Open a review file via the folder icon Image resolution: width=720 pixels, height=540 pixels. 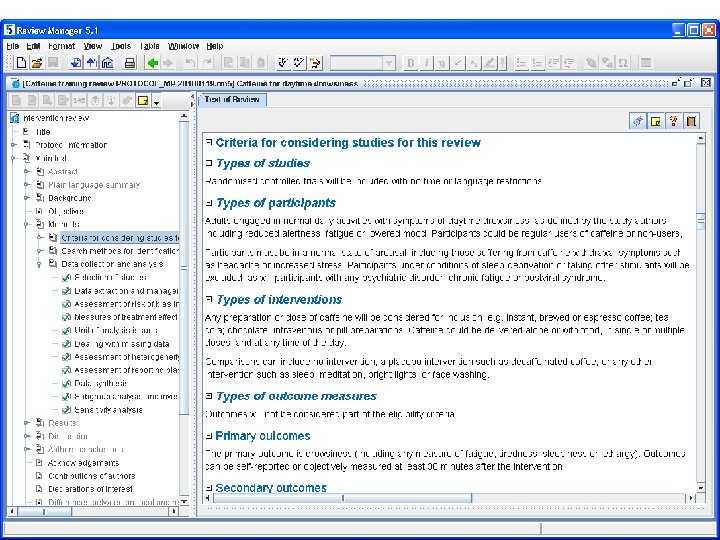(x=37, y=63)
